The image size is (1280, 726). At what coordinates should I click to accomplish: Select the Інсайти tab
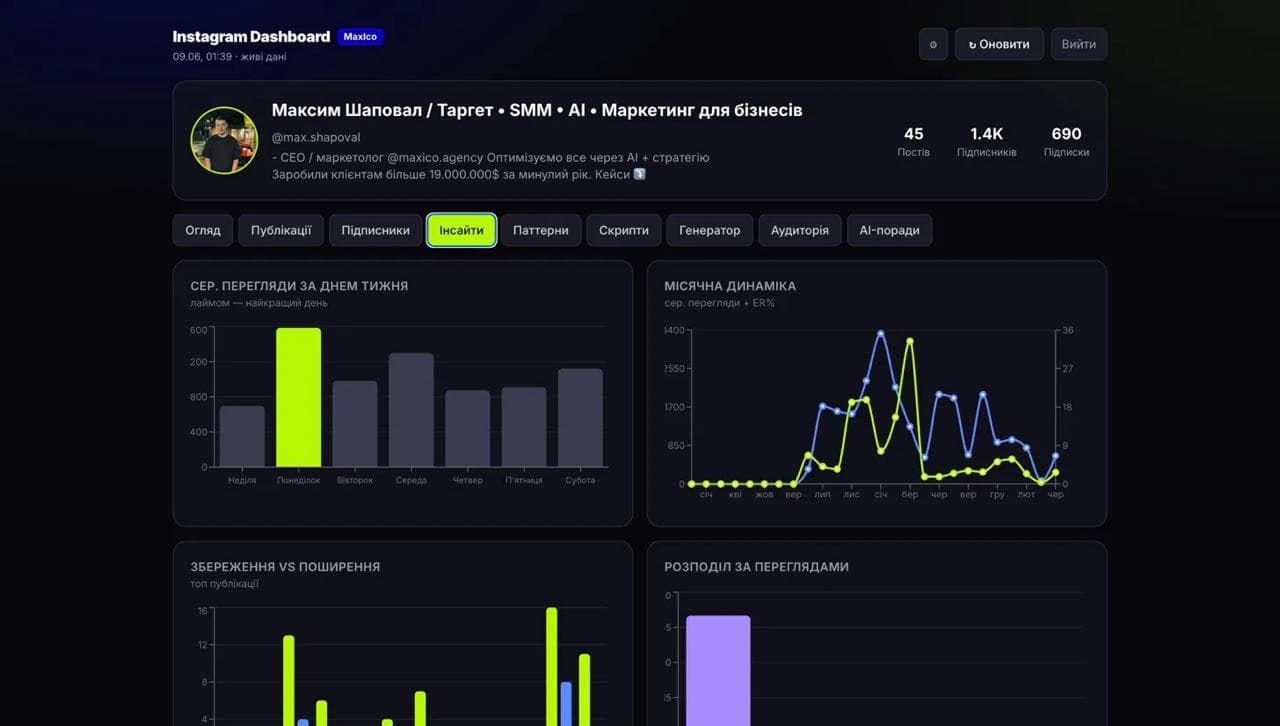461,230
